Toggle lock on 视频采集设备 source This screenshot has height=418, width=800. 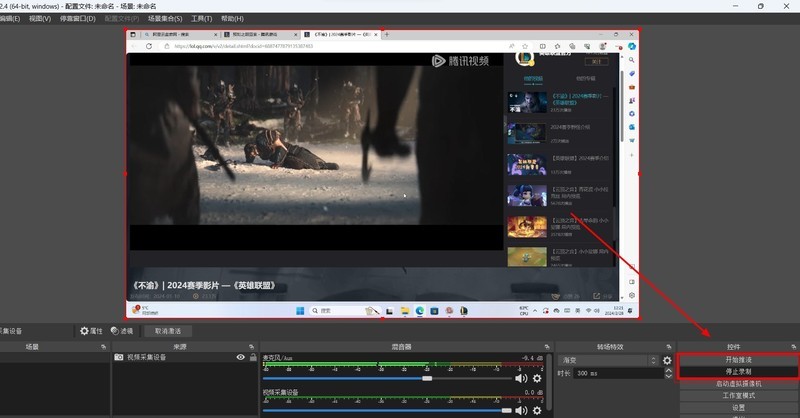pyautogui.click(x=253, y=357)
